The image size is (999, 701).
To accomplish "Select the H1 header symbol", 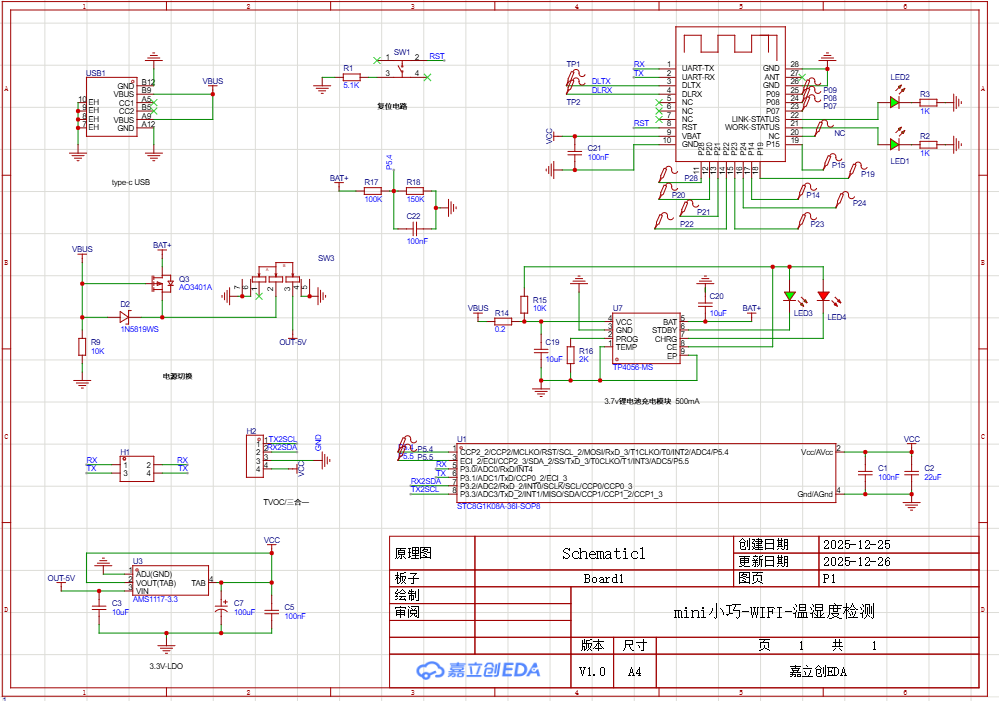I will pos(136,469).
